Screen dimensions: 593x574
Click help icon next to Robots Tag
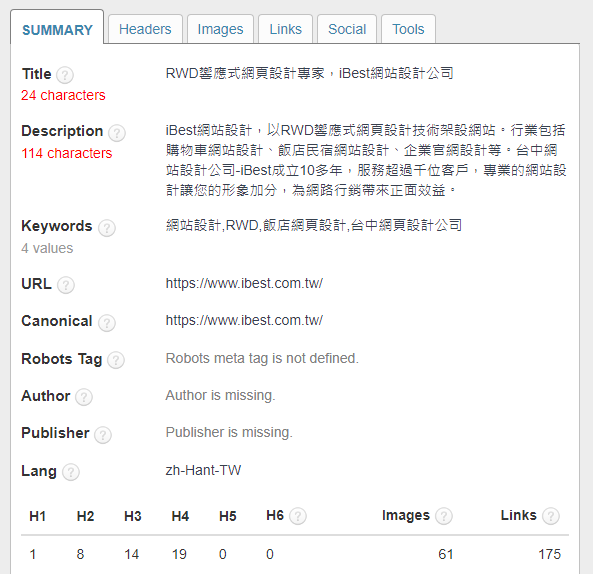[116, 360]
